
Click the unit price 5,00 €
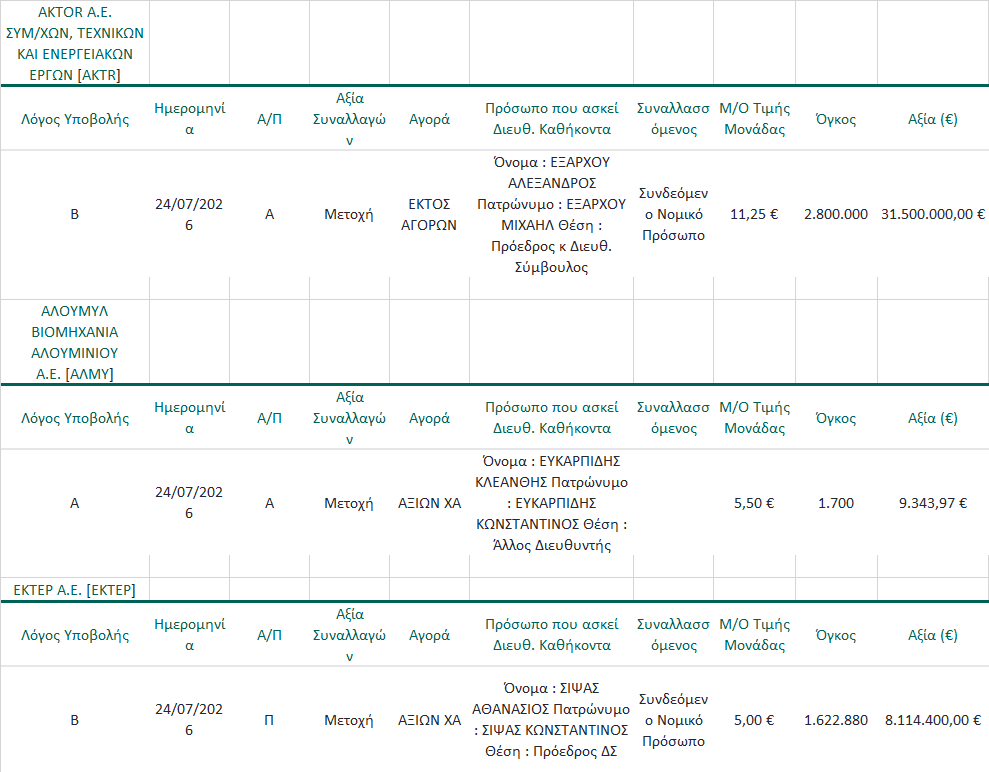coord(754,720)
